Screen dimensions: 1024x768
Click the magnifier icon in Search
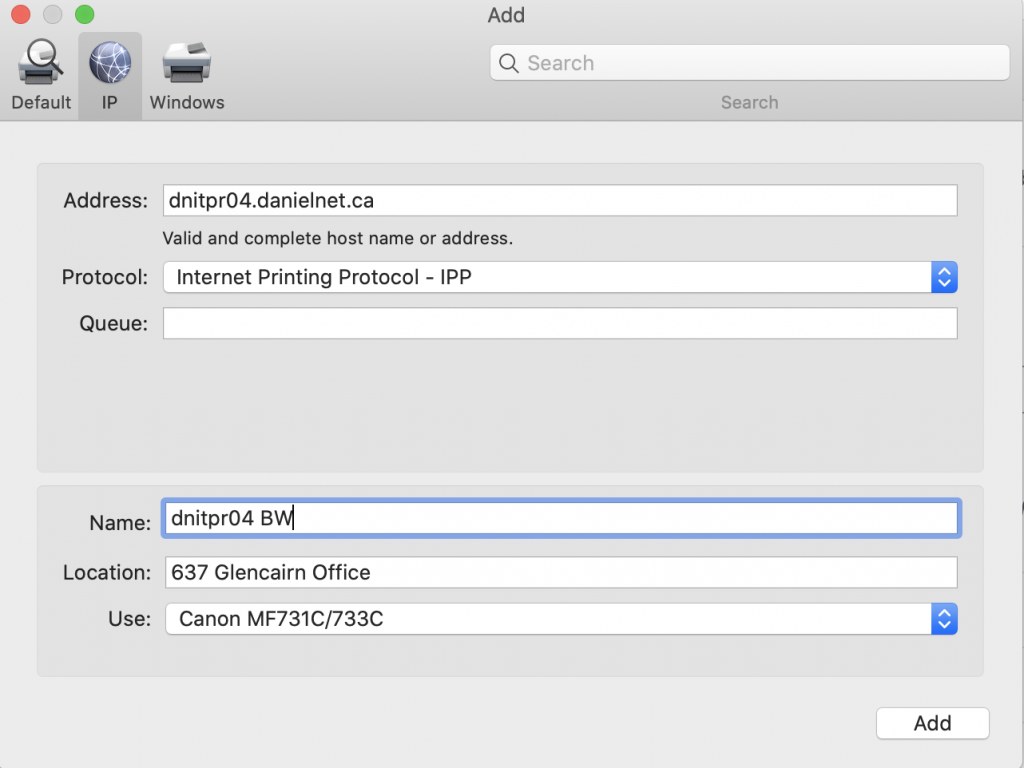point(509,64)
